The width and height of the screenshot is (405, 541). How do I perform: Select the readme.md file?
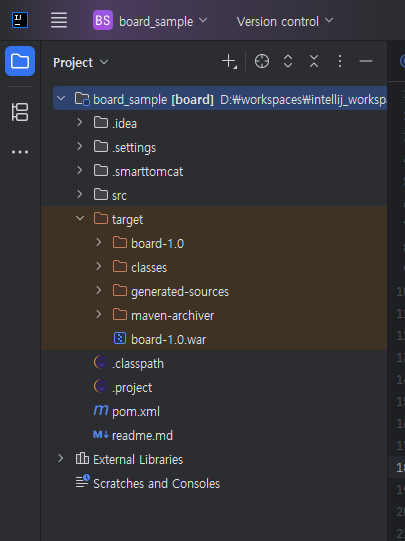tap(133, 435)
